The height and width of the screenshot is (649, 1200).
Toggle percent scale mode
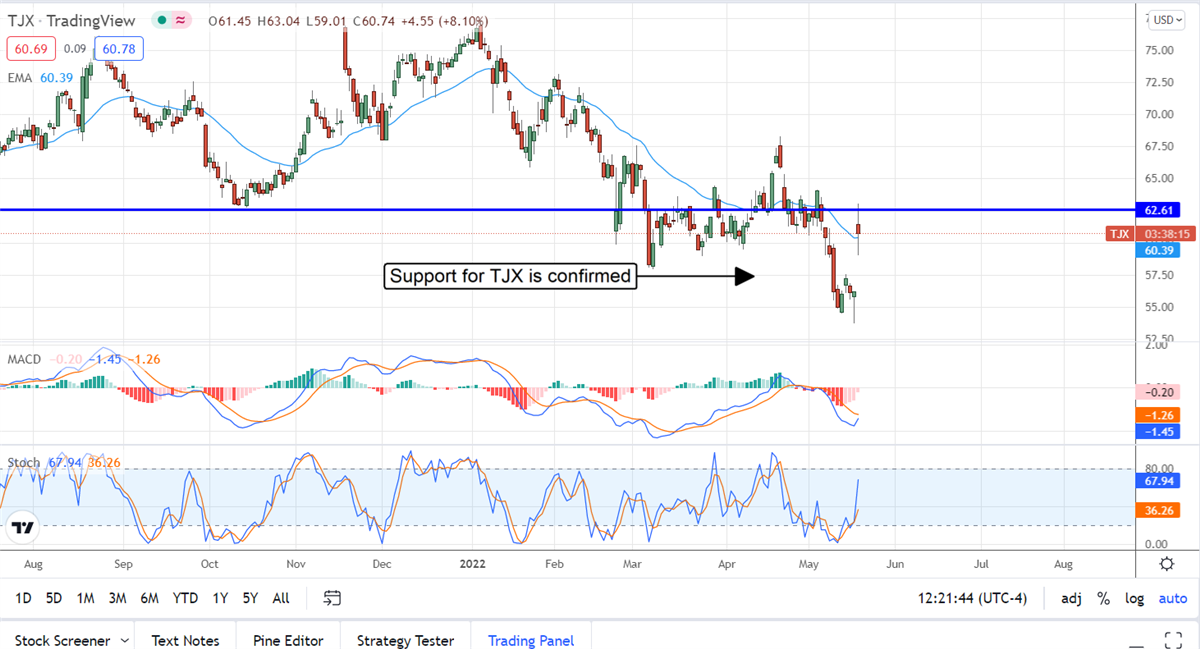(x=1103, y=598)
